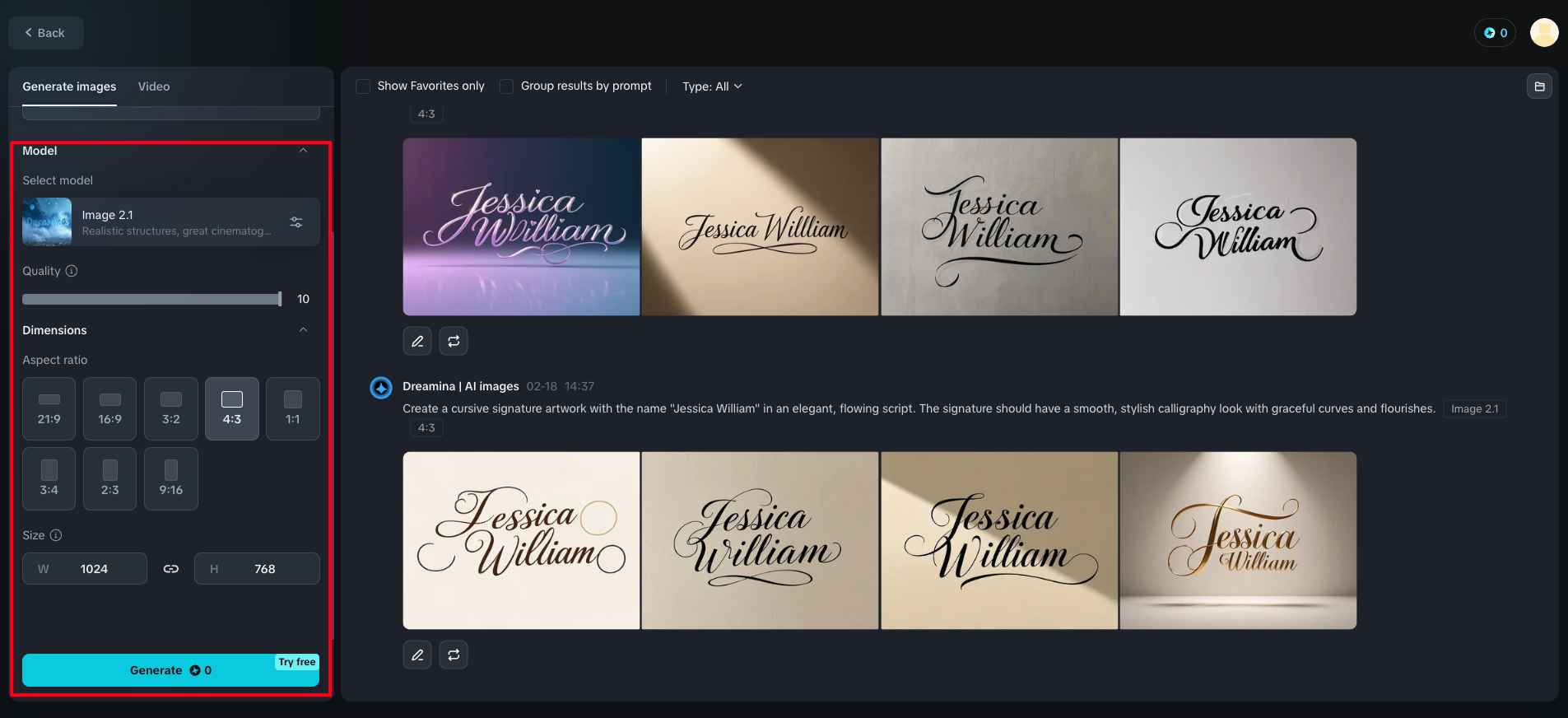
Task: Toggle the width-height link icon
Action: click(171, 569)
